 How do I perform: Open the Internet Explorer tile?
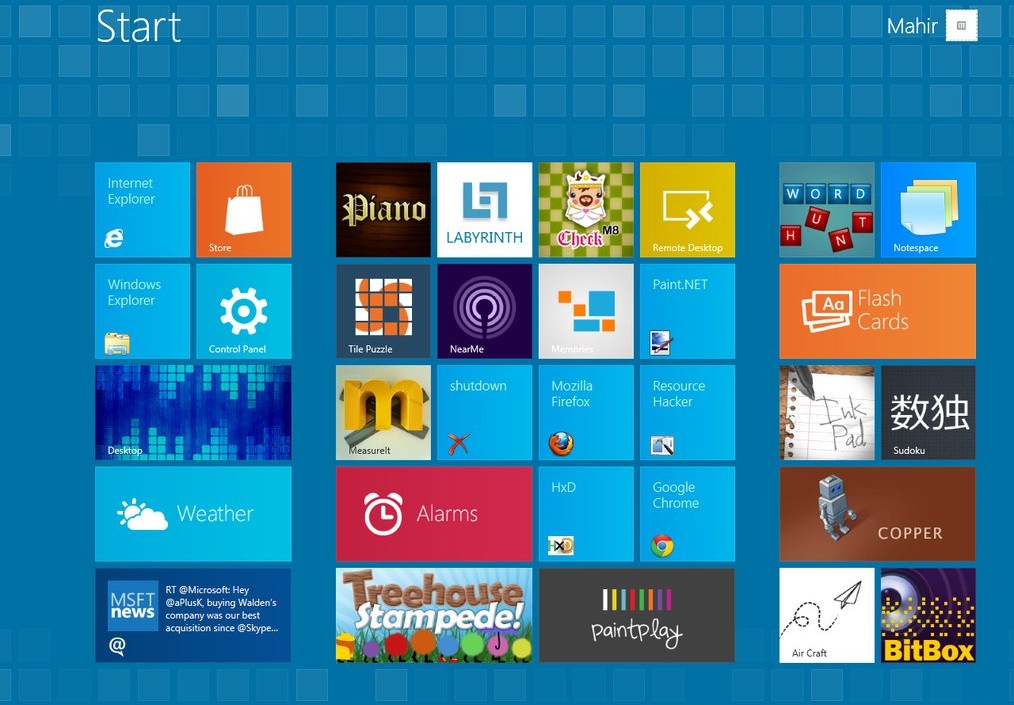(142, 210)
